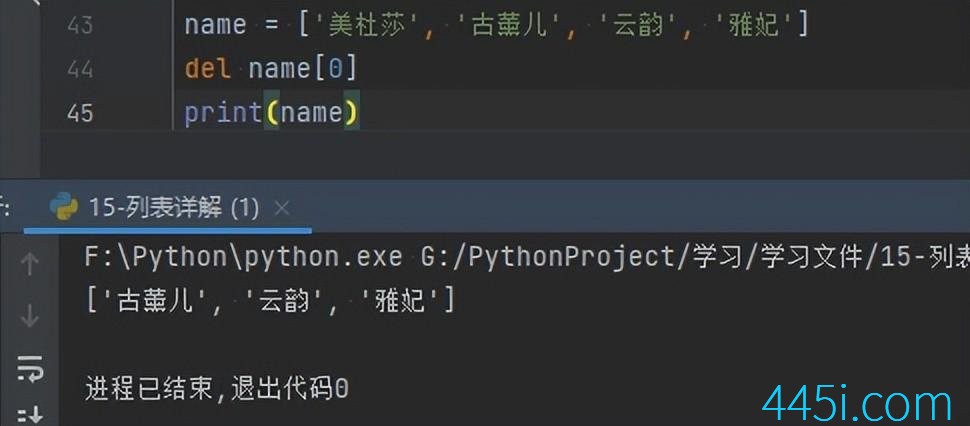This screenshot has height=426, width=970.
Task: Click the del keyword on line 44
Action: 208,68
